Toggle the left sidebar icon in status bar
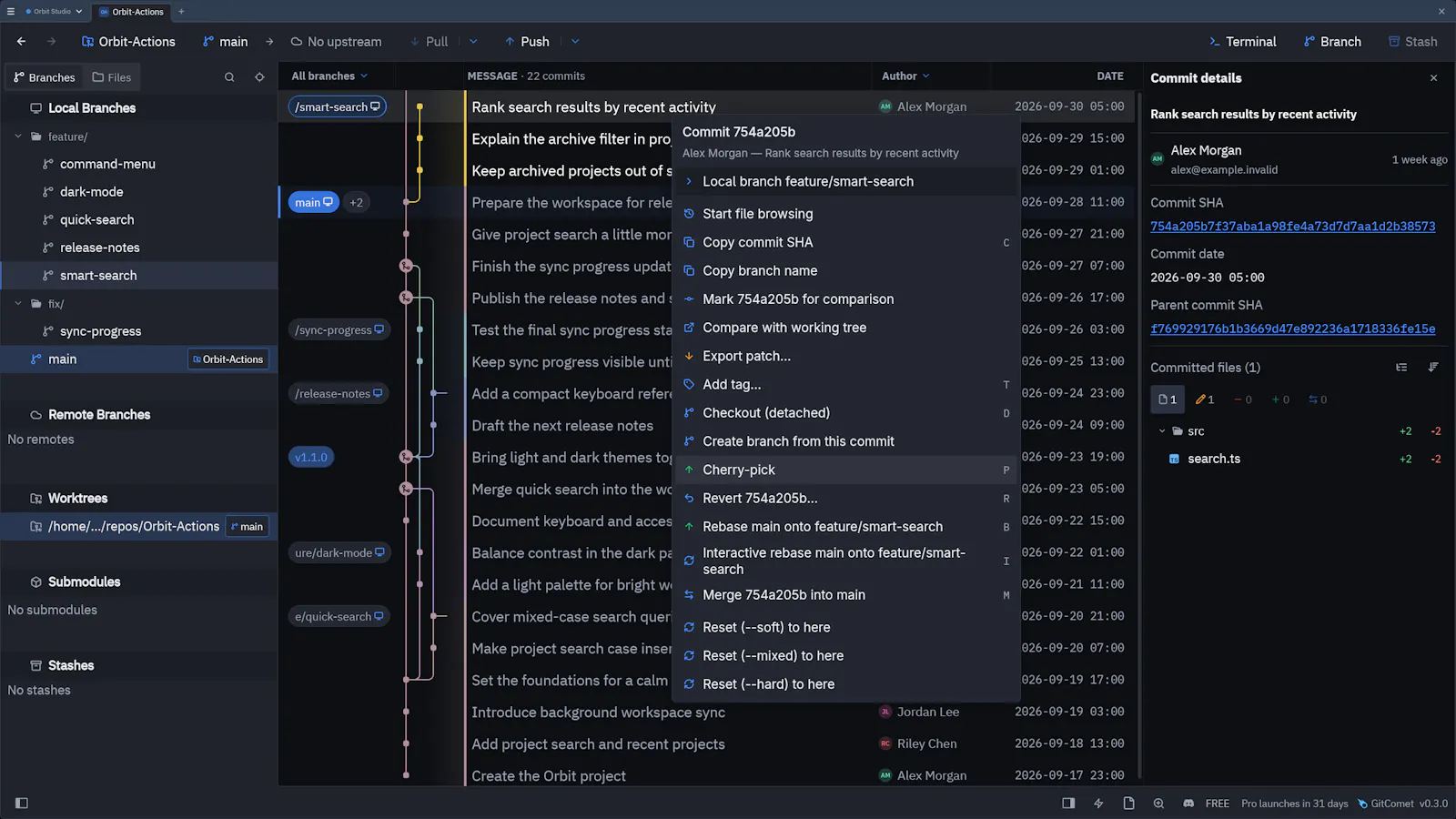The width and height of the screenshot is (1456, 819). pyautogui.click(x=22, y=804)
